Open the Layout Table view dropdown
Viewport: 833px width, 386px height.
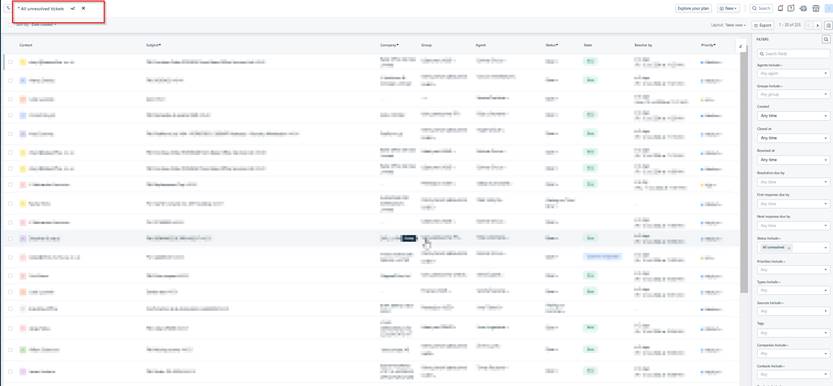tap(728, 25)
